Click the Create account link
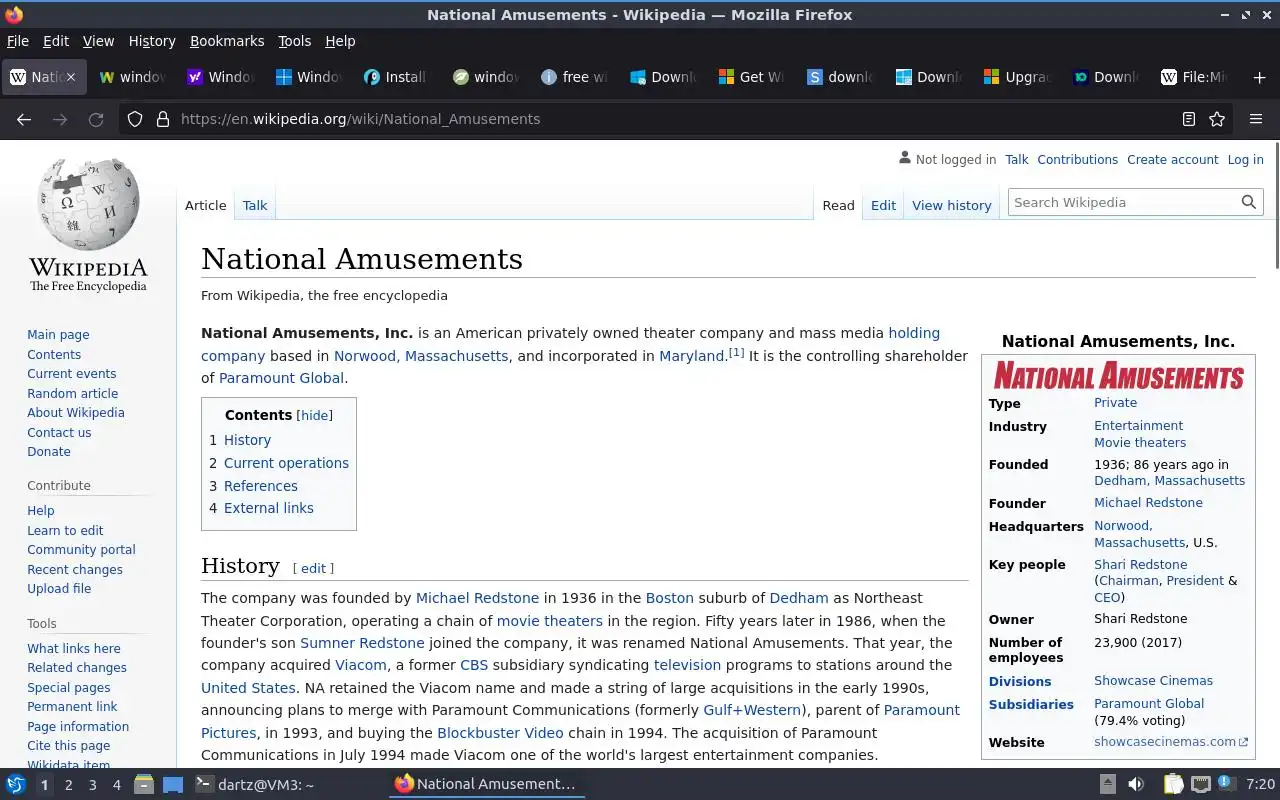 1173,159
